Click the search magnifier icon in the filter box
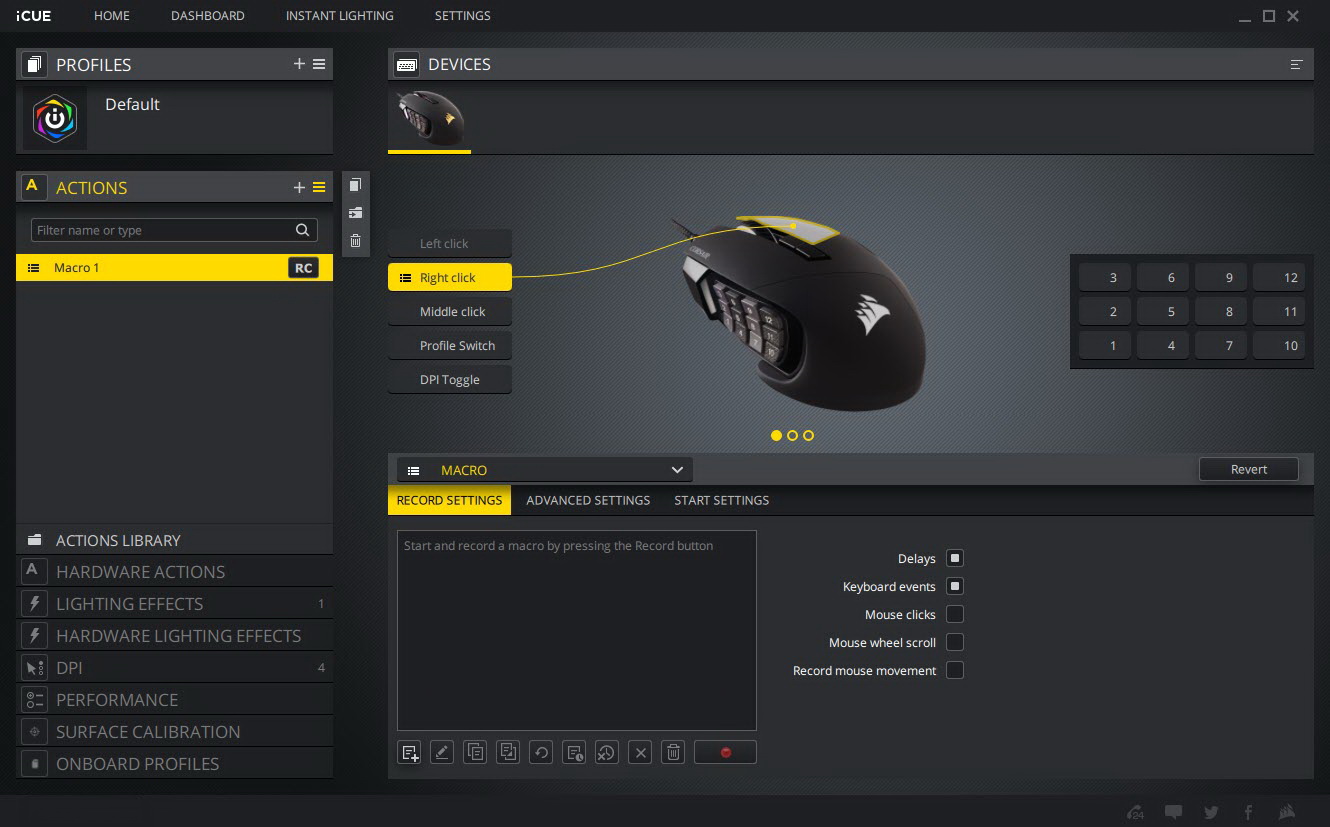The width and height of the screenshot is (1330, 827). pyautogui.click(x=302, y=230)
